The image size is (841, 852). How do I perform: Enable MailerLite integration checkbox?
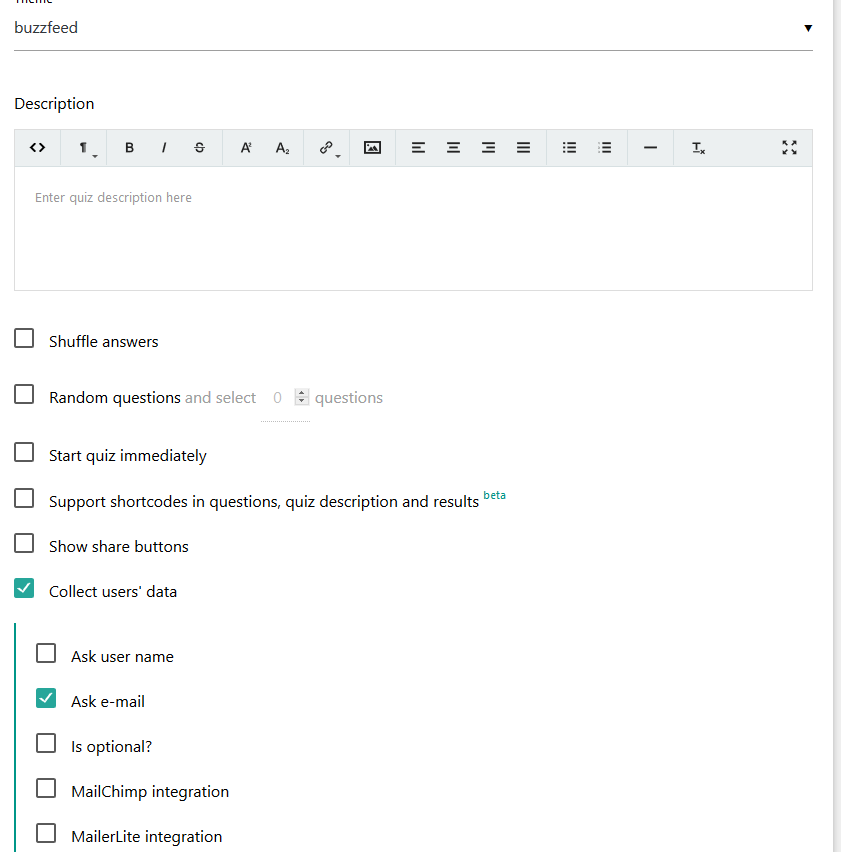pyautogui.click(x=46, y=834)
